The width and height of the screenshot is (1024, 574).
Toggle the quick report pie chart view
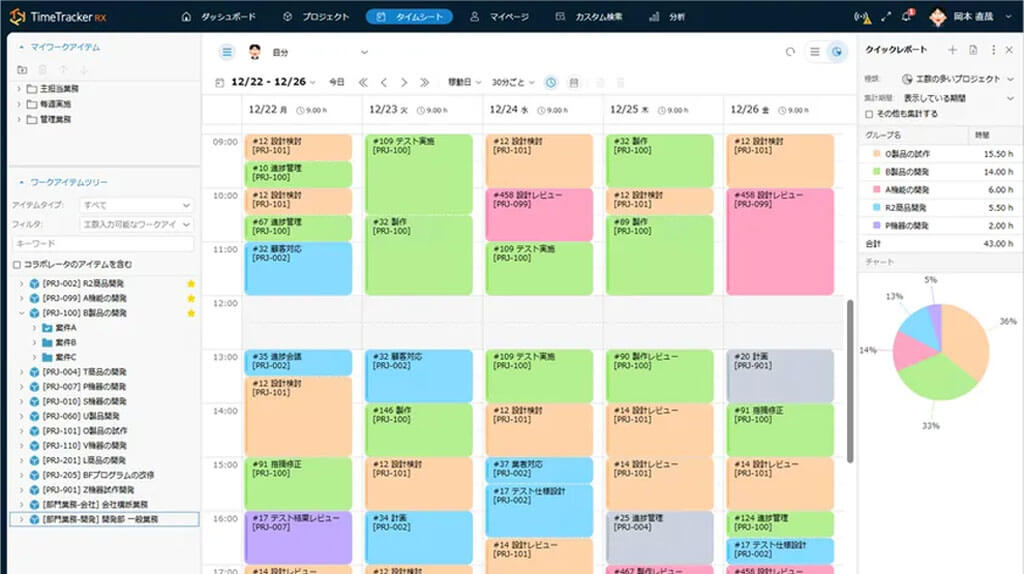tap(837, 52)
